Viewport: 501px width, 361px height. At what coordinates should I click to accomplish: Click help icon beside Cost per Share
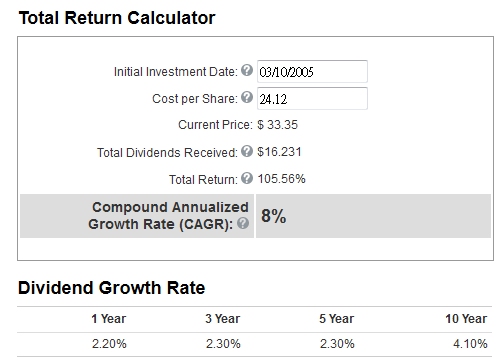coord(247,97)
